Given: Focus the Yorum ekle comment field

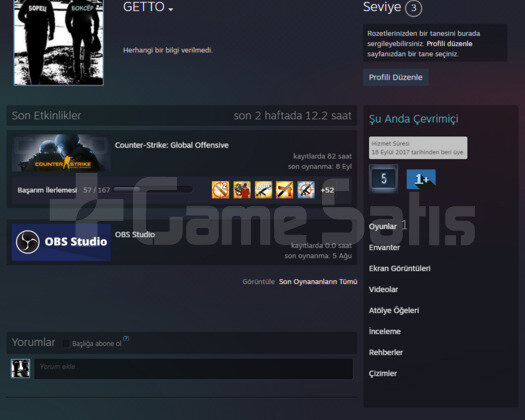Looking at the screenshot, I should [194, 369].
